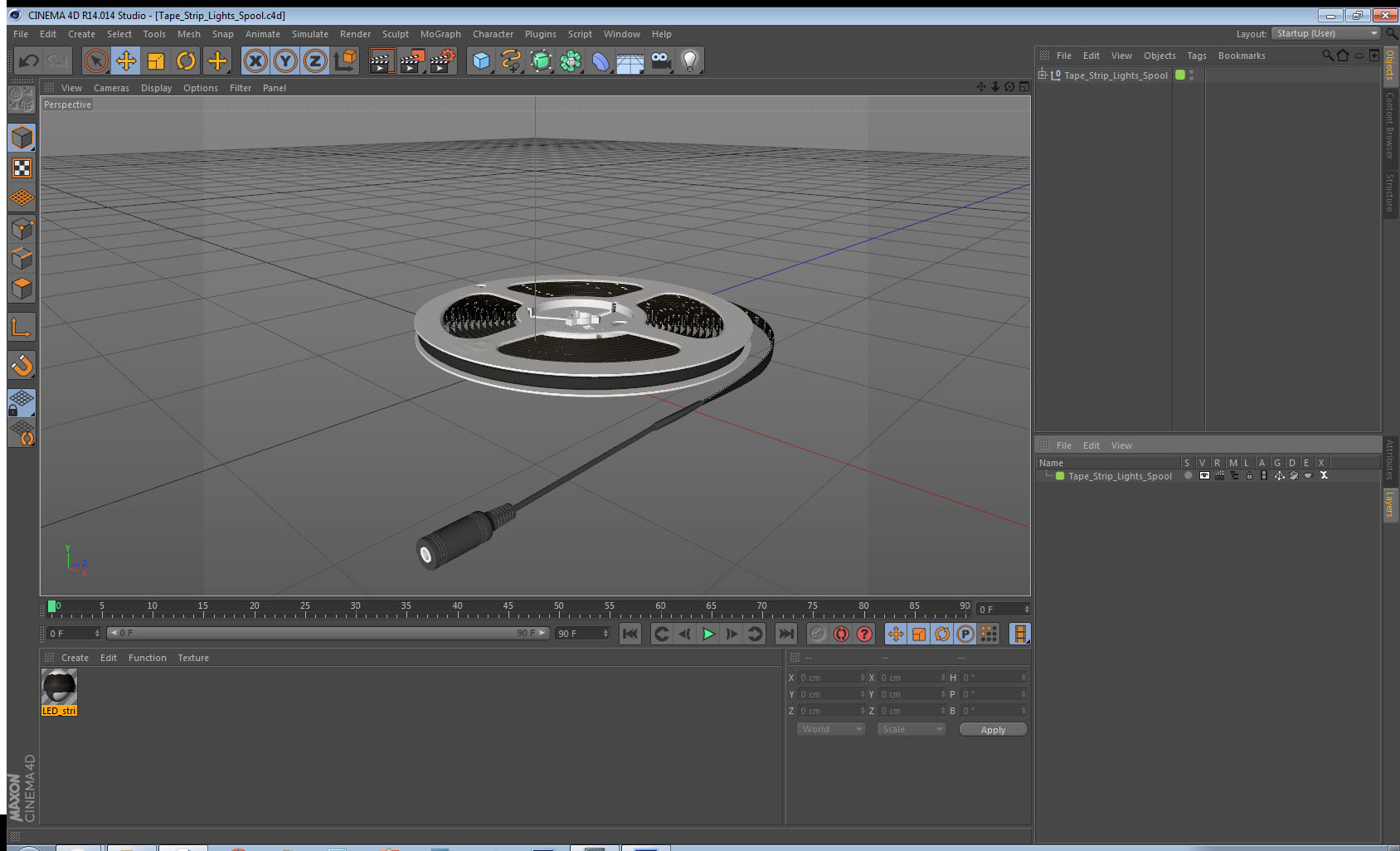Screen dimensions: 1400x851
Task: Click the Coordinate System cube-axis icon
Action: [x=346, y=61]
